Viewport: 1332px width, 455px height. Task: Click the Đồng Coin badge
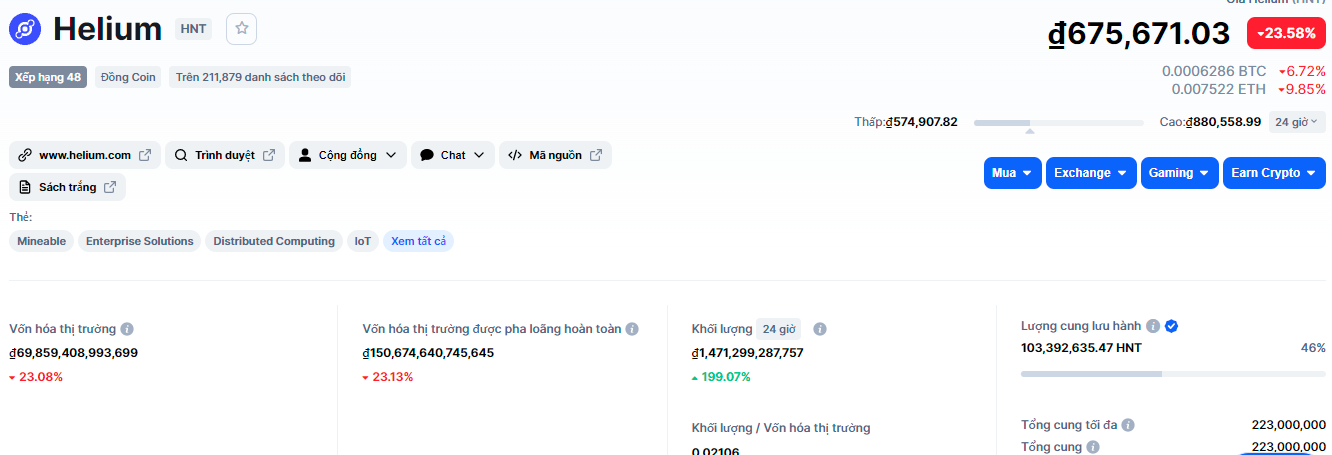pyautogui.click(x=129, y=77)
